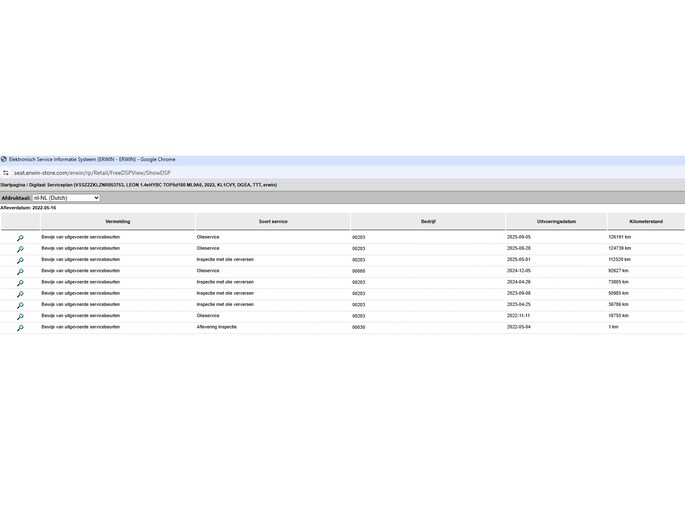Click magnifier icon for the 124739 km service
The image size is (685, 514).
(19, 249)
